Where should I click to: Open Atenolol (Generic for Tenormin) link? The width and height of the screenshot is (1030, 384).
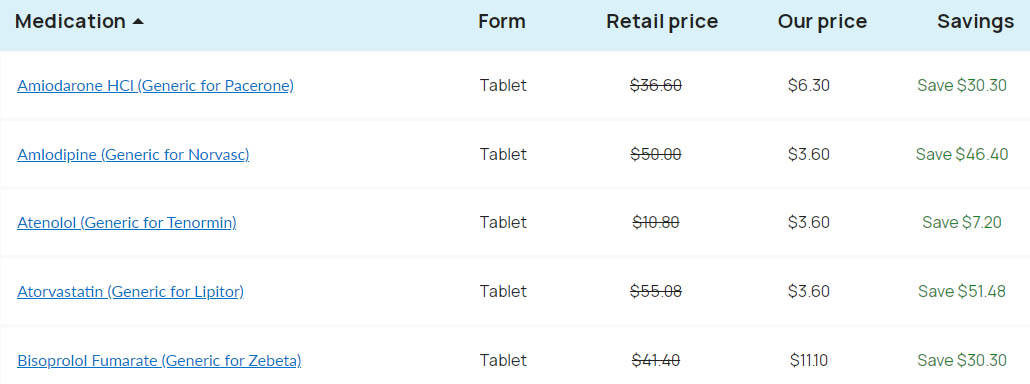coord(127,223)
